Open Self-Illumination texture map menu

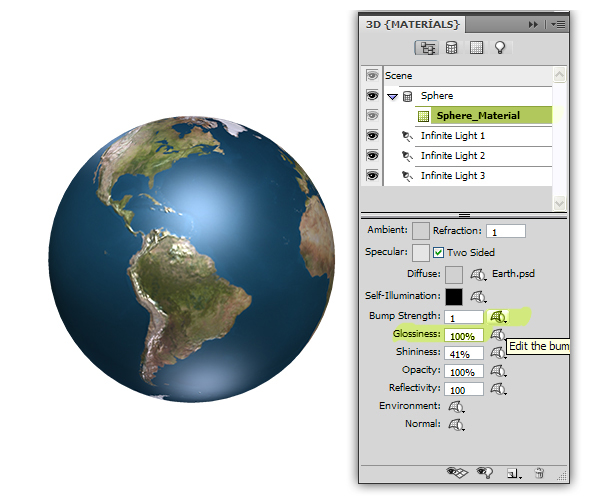478,296
